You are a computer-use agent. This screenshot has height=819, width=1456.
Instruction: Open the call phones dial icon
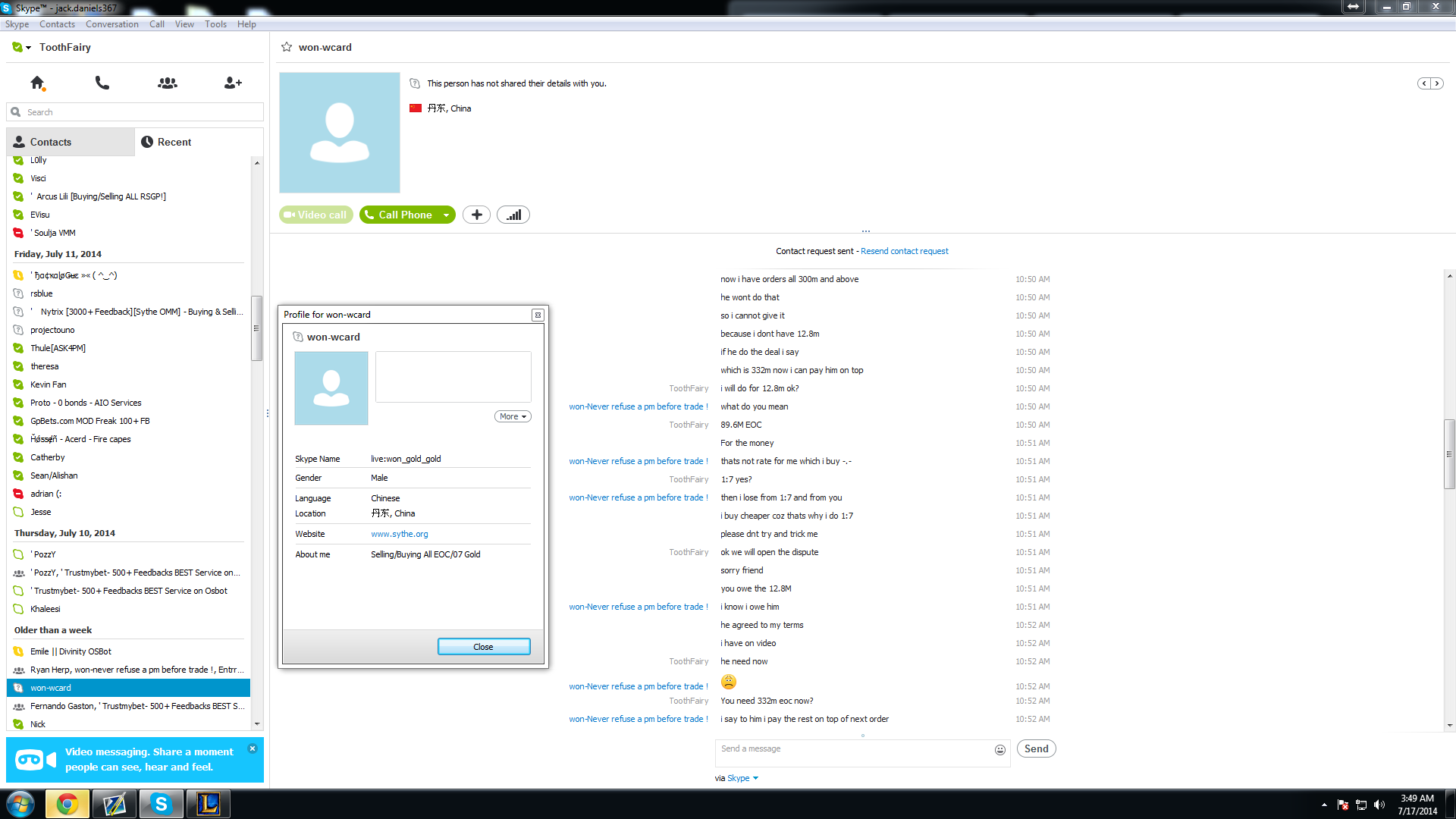click(x=102, y=83)
